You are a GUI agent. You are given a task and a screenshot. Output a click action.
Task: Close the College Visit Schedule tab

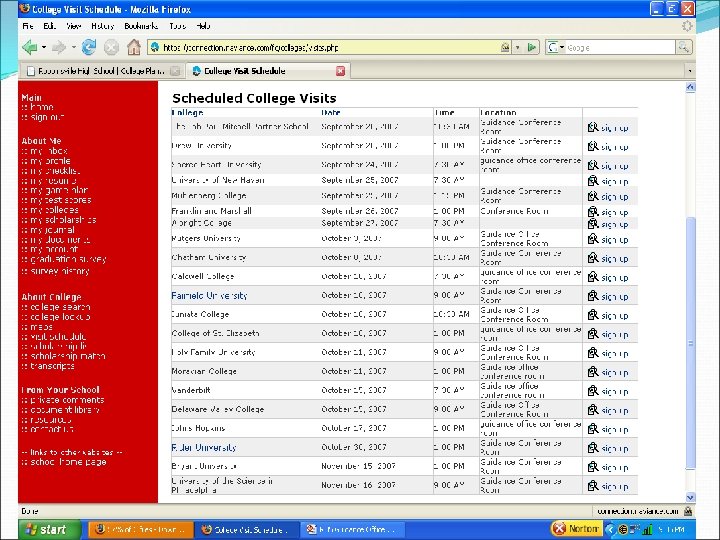(340, 71)
